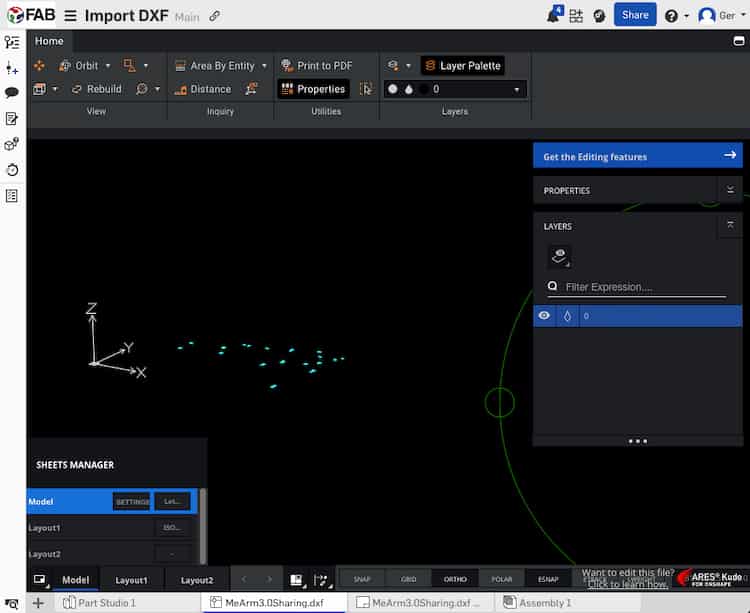
Task: Click Get the Editing features banner
Action: click(x=638, y=155)
